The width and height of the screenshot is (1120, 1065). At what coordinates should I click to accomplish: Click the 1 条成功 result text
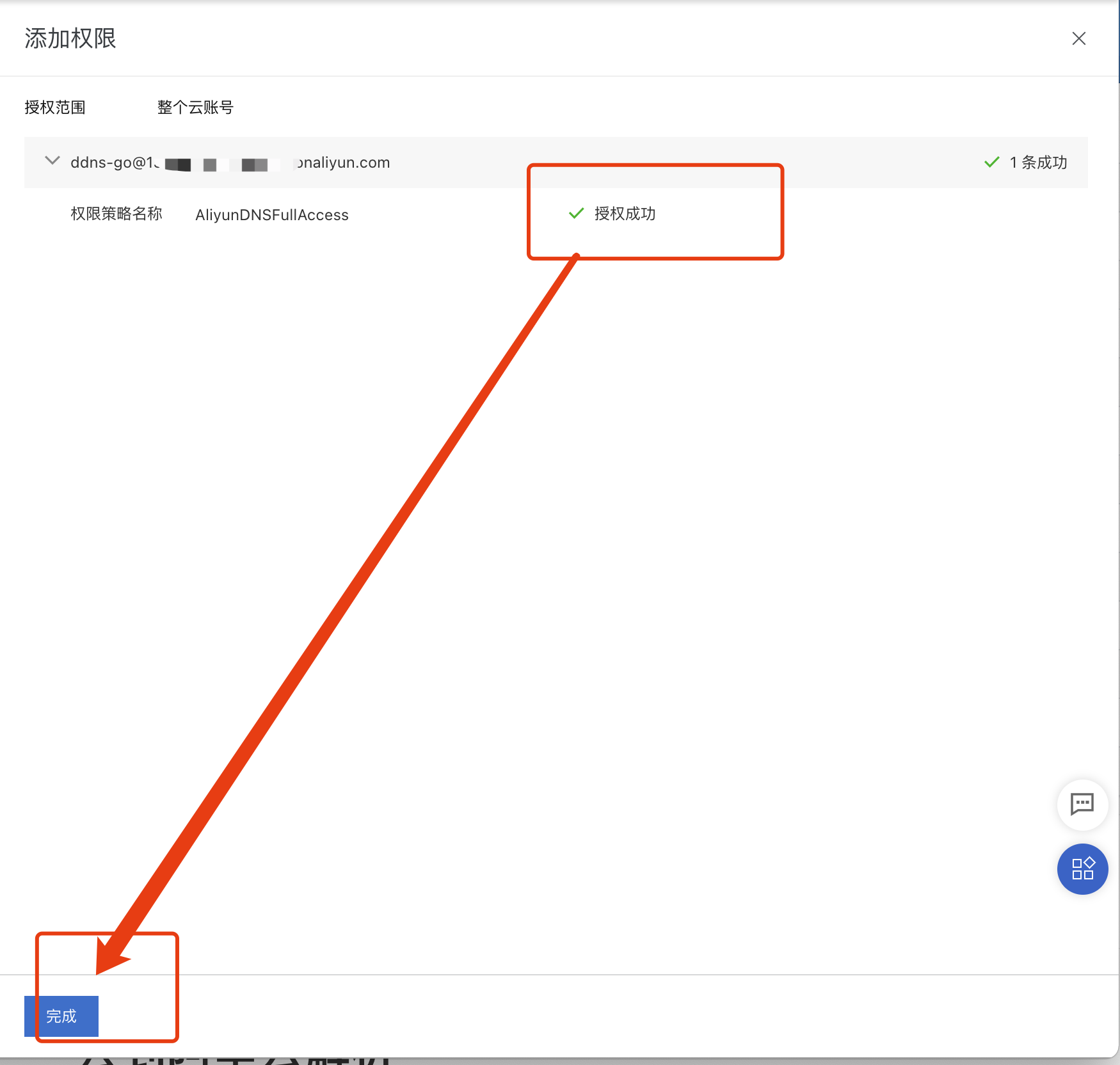click(1038, 163)
